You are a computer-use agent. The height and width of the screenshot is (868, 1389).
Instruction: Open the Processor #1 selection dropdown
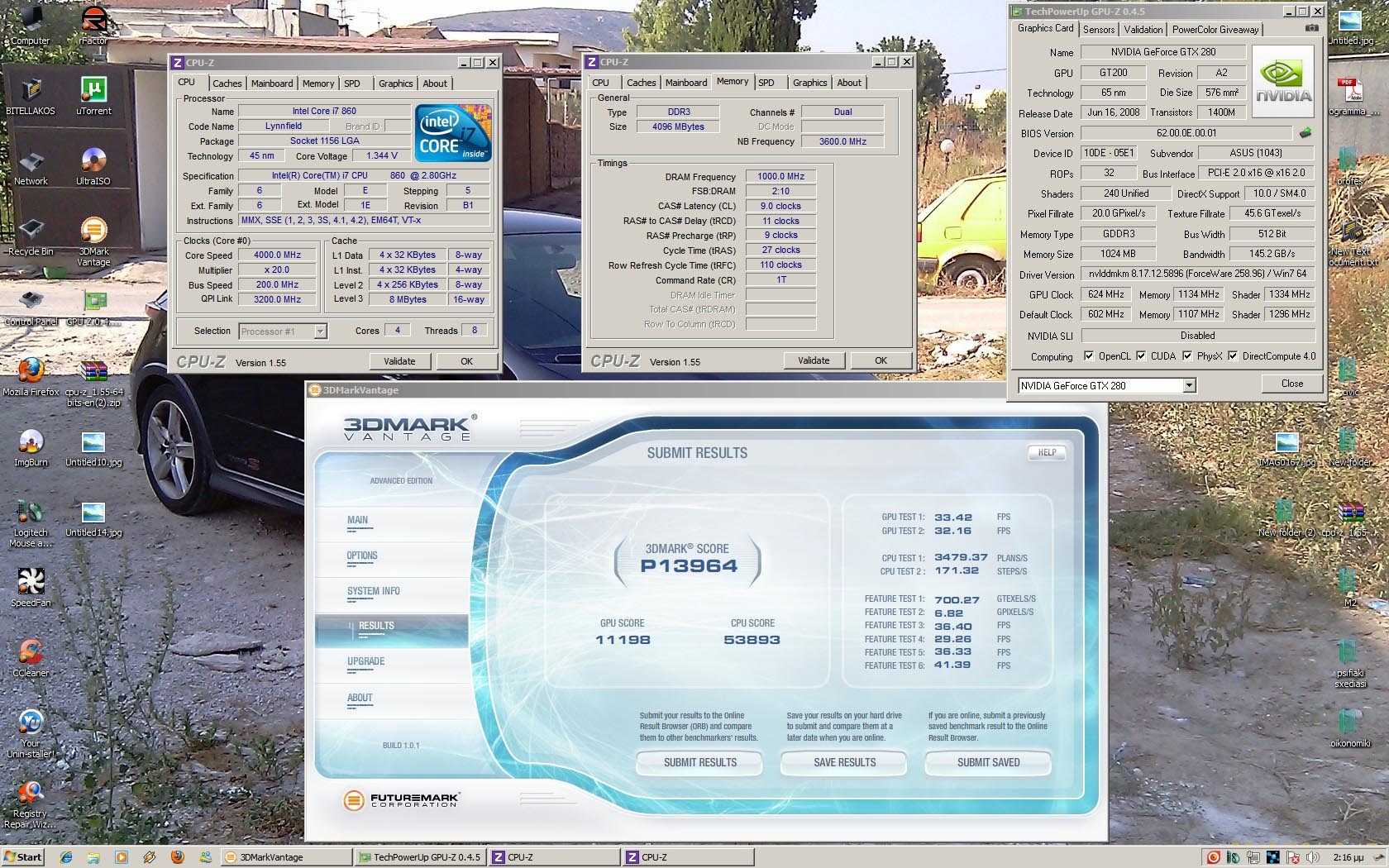point(320,331)
